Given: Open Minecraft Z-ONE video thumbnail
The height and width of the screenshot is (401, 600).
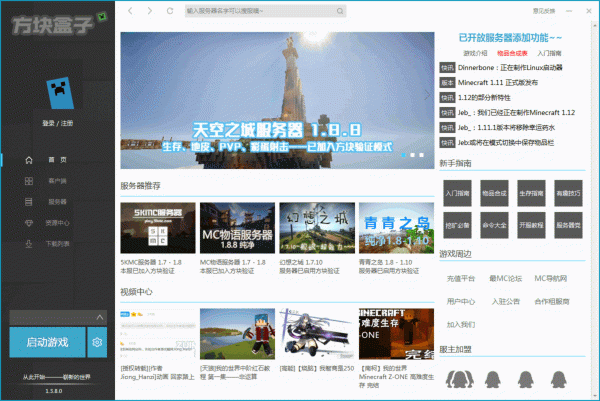Looking at the screenshot, I should (x=396, y=334).
